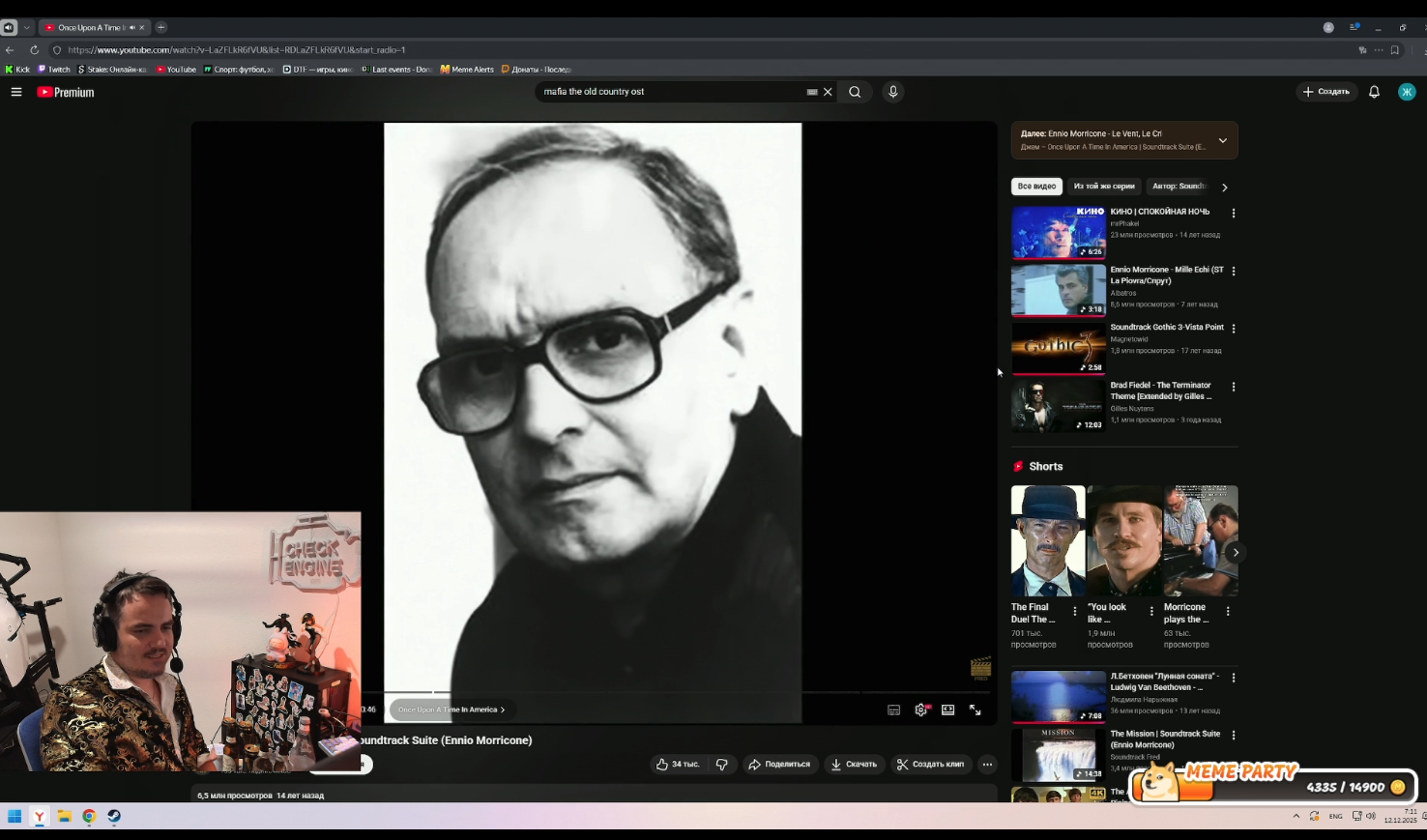Enter fullscreen mode in the player
Viewport: 1427px width, 840px height.
point(976,710)
